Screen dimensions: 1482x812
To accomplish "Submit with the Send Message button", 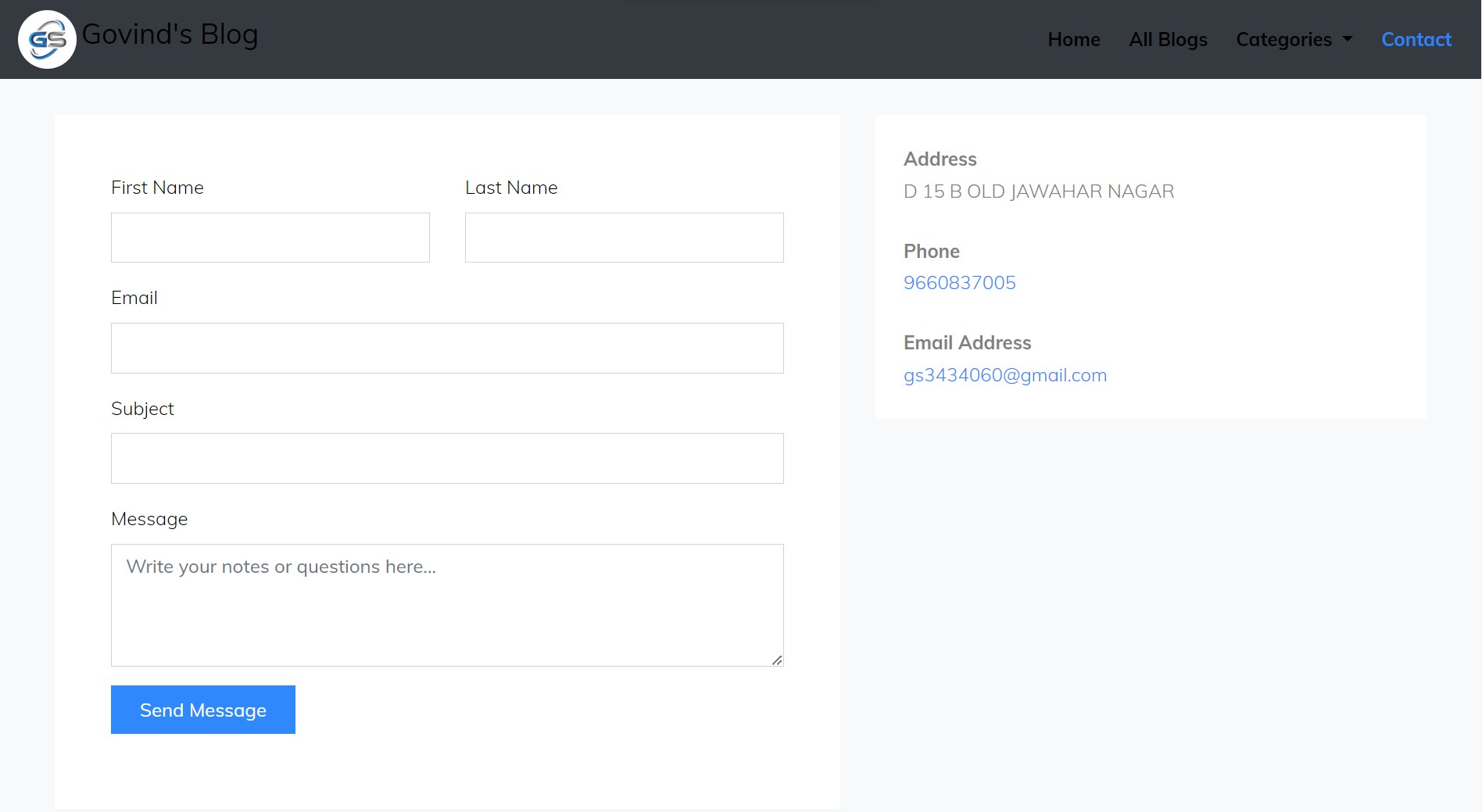I will pyautogui.click(x=203, y=710).
